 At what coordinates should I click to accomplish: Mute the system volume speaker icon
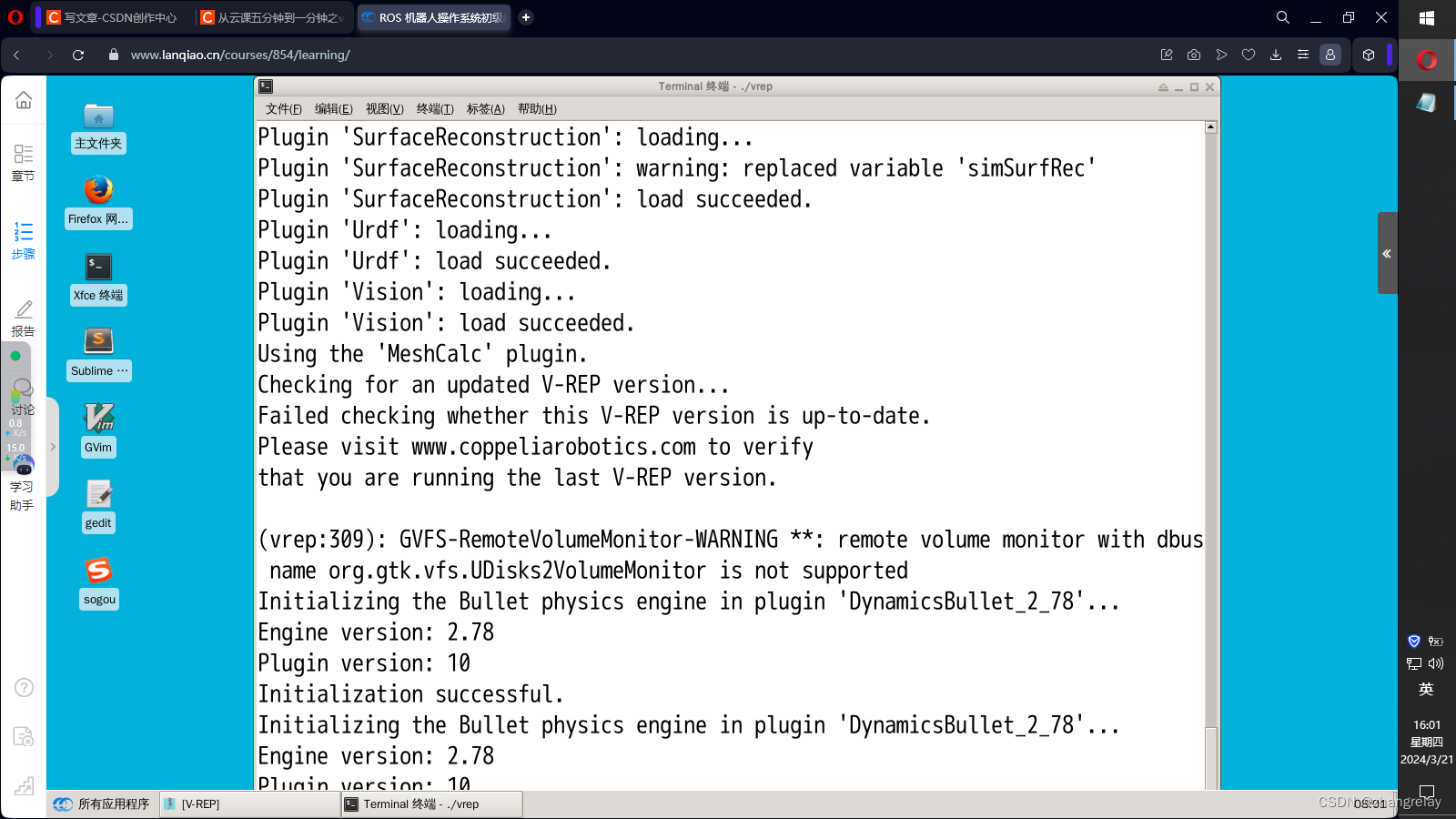click(x=1436, y=663)
